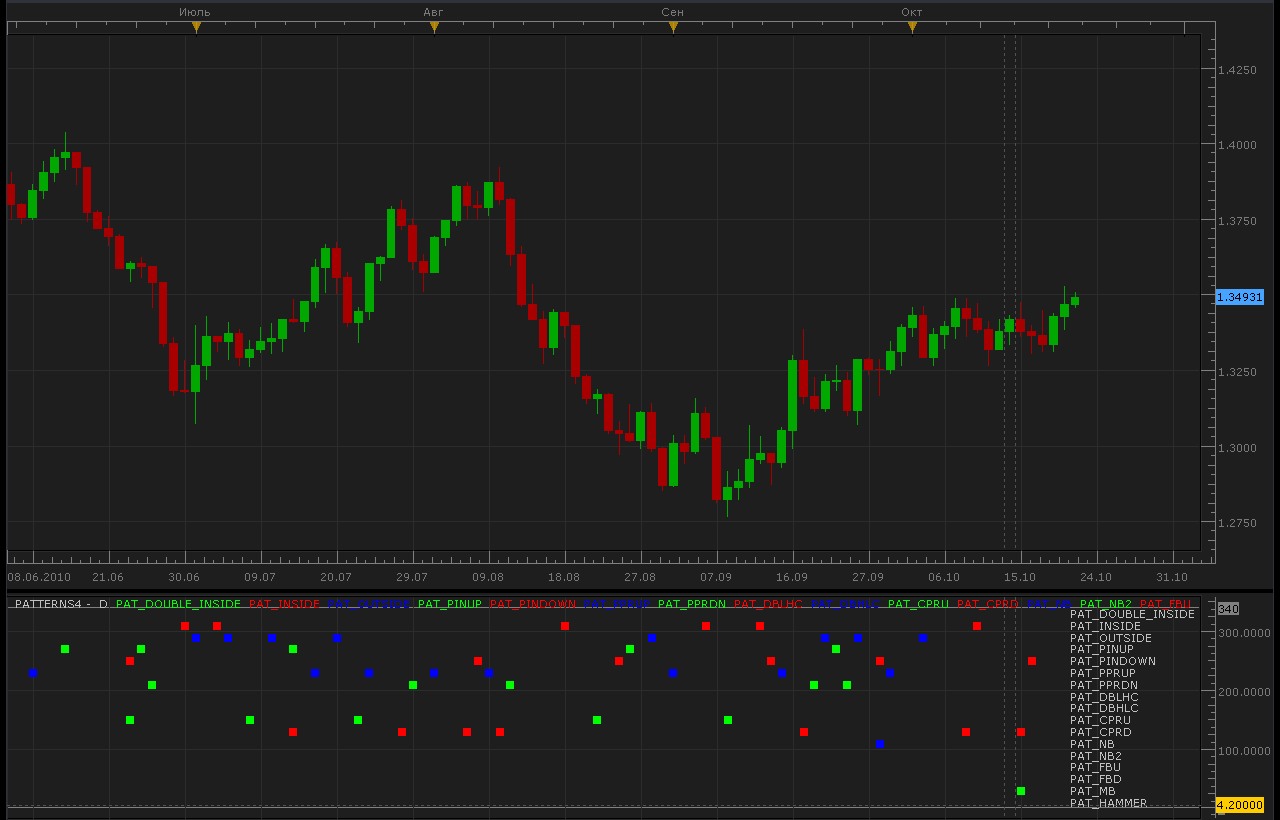
Task: Click the Окт month marker triangle
Action: click(912, 28)
